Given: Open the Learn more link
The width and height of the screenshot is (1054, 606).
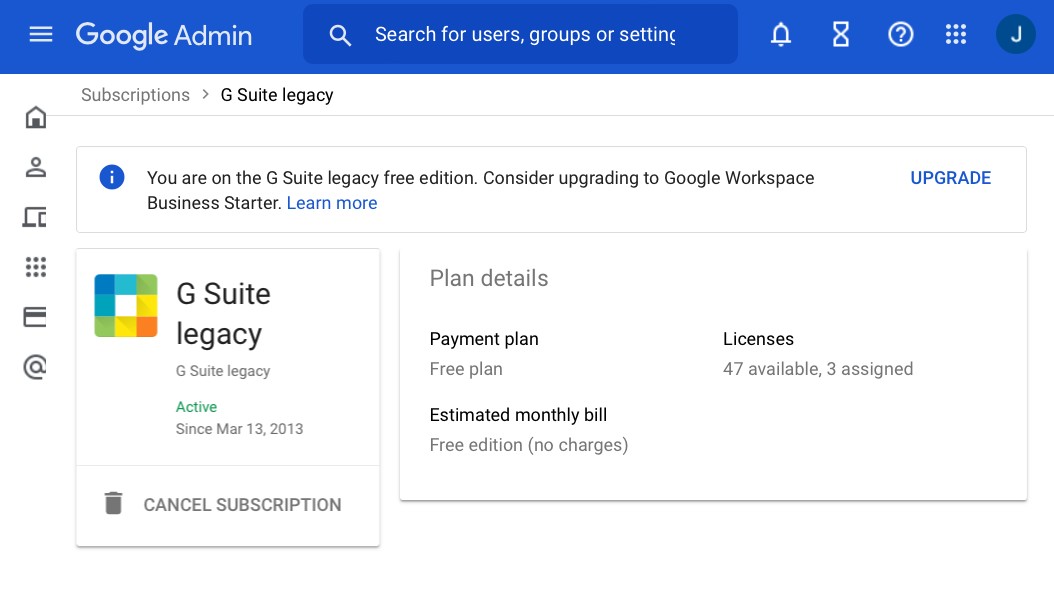Looking at the screenshot, I should pyautogui.click(x=332, y=203).
